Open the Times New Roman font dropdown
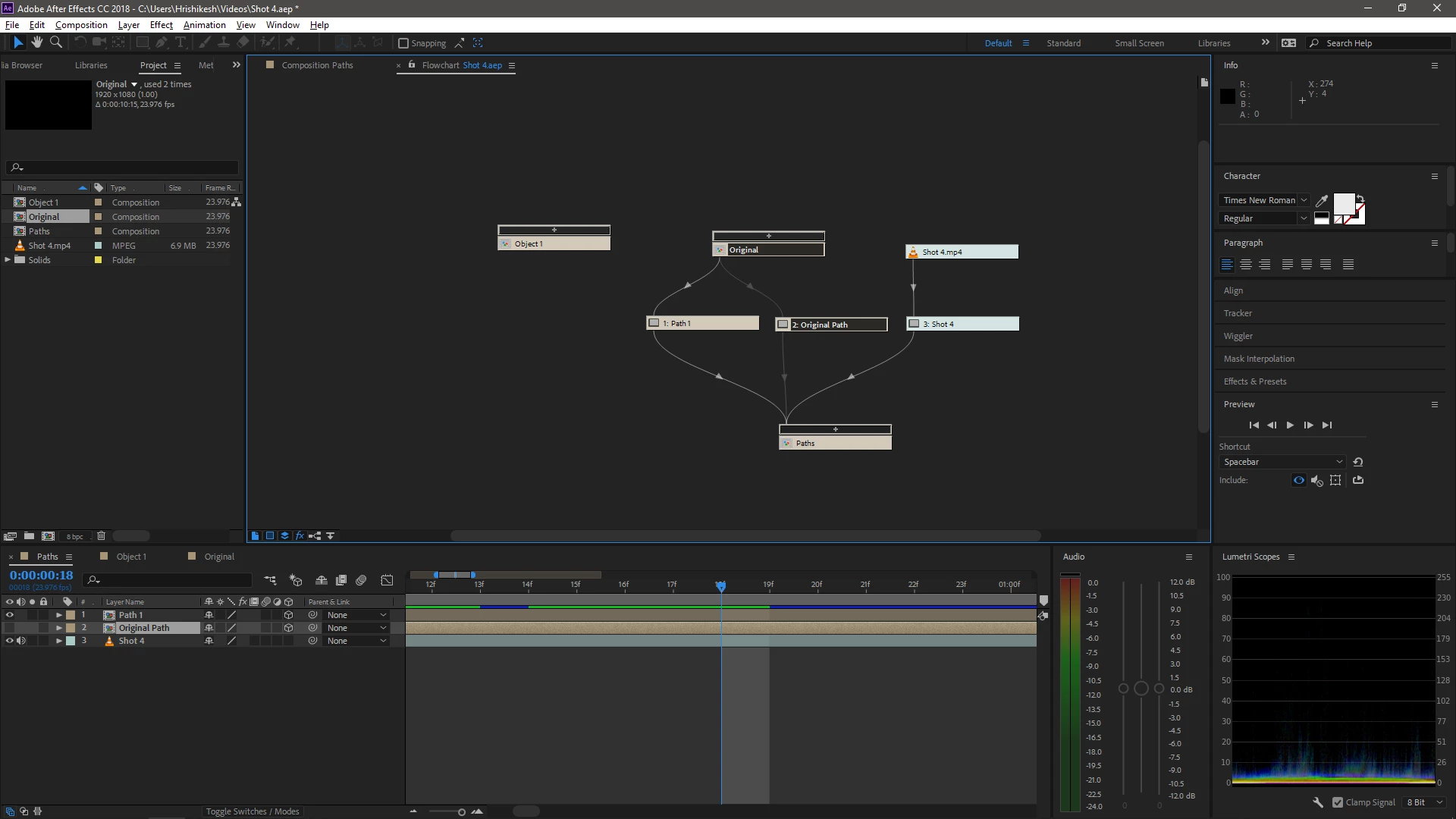 pyautogui.click(x=1303, y=200)
